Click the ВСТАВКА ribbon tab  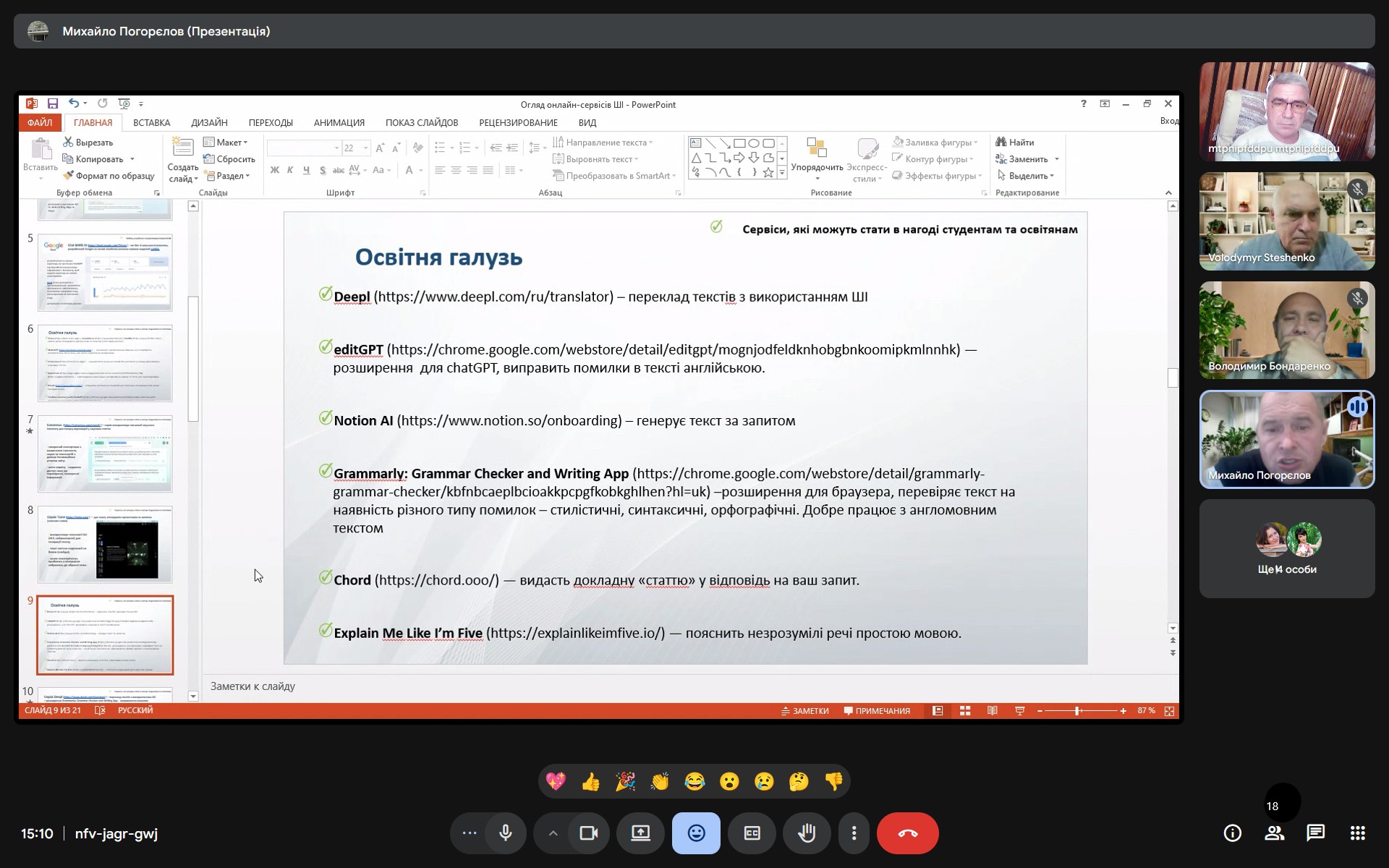[x=151, y=122]
